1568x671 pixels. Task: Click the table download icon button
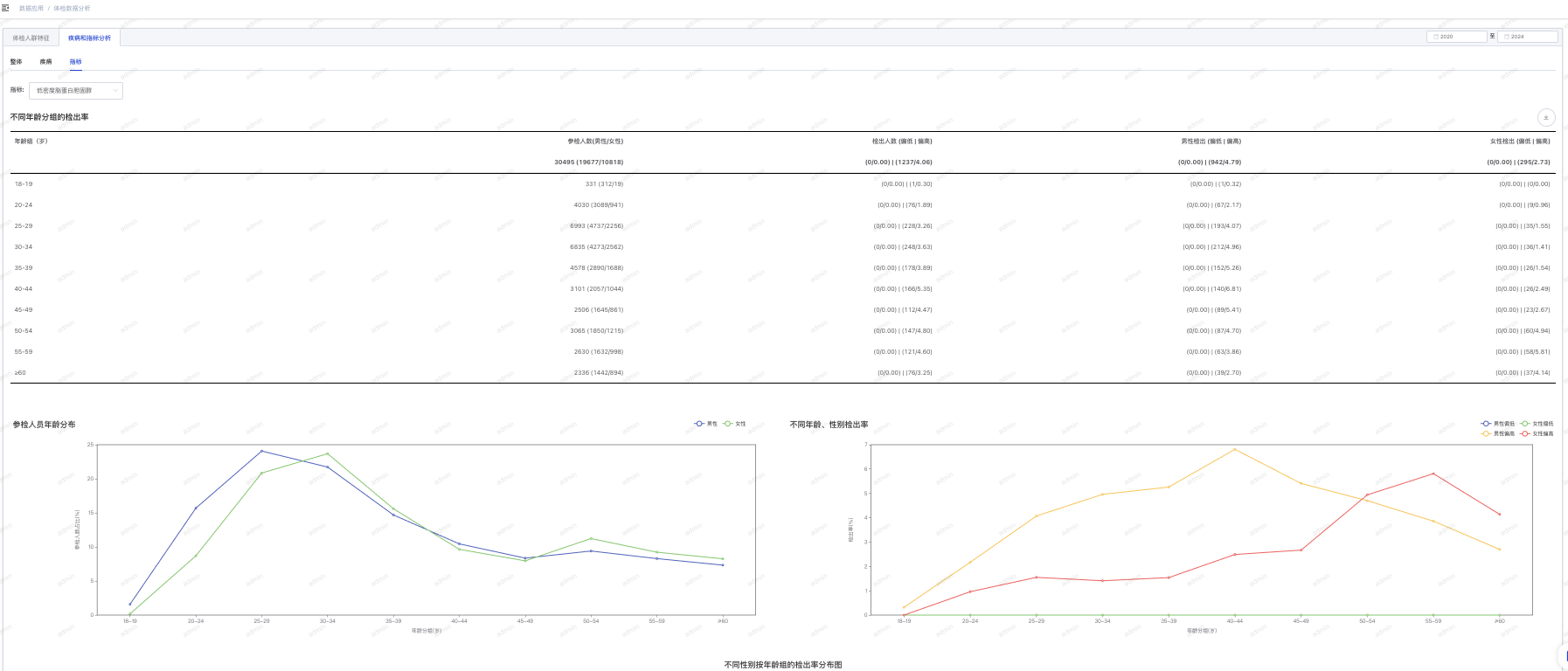coord(1545,117)
